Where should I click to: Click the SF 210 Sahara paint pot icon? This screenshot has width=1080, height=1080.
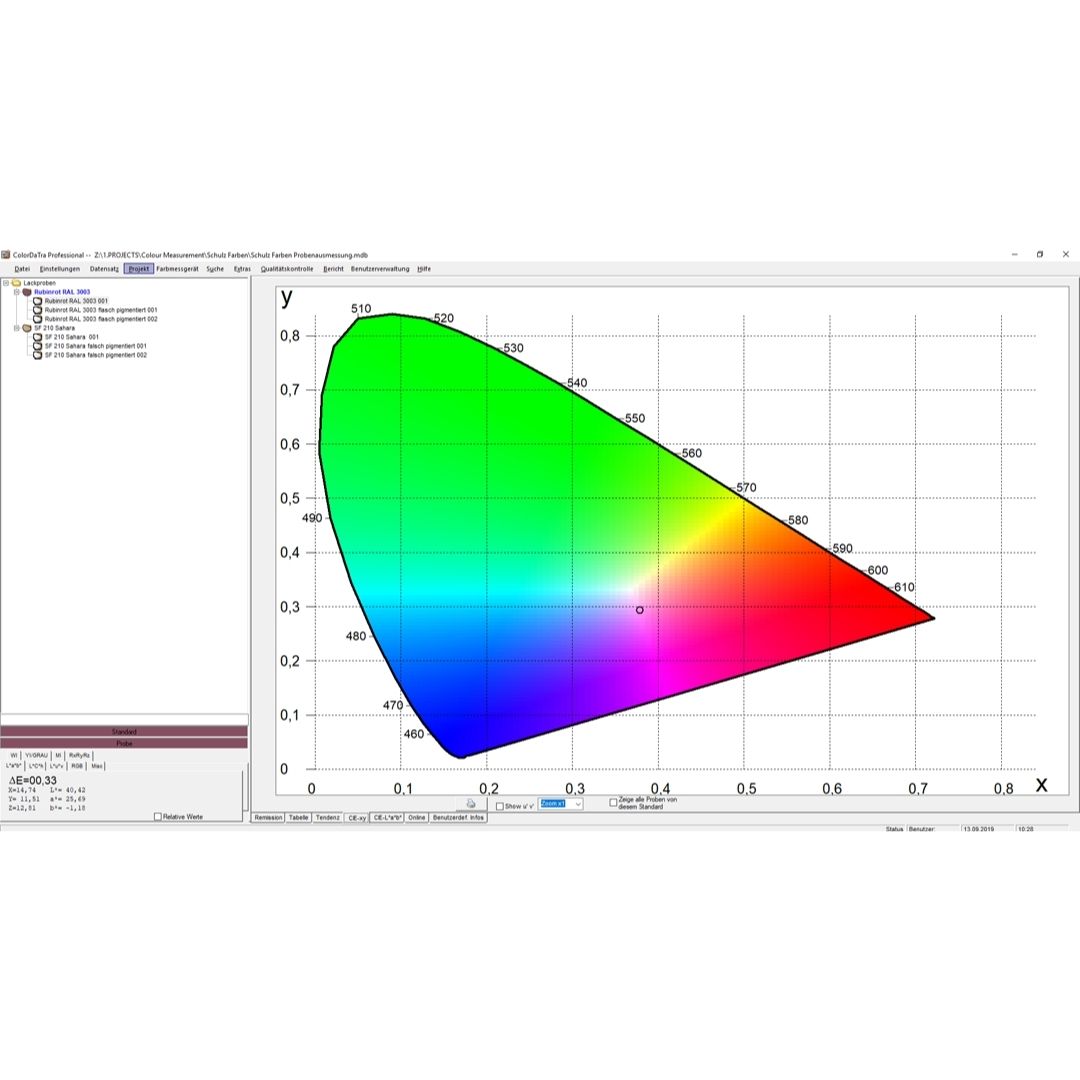pos(26,327)
